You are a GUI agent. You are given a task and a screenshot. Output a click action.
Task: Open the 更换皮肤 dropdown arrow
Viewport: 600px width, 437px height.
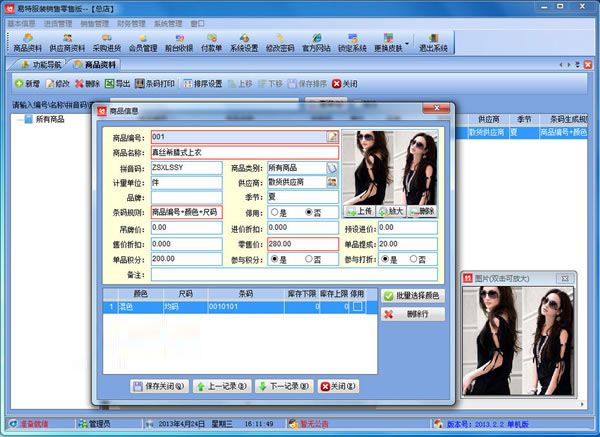coord(405,43)
